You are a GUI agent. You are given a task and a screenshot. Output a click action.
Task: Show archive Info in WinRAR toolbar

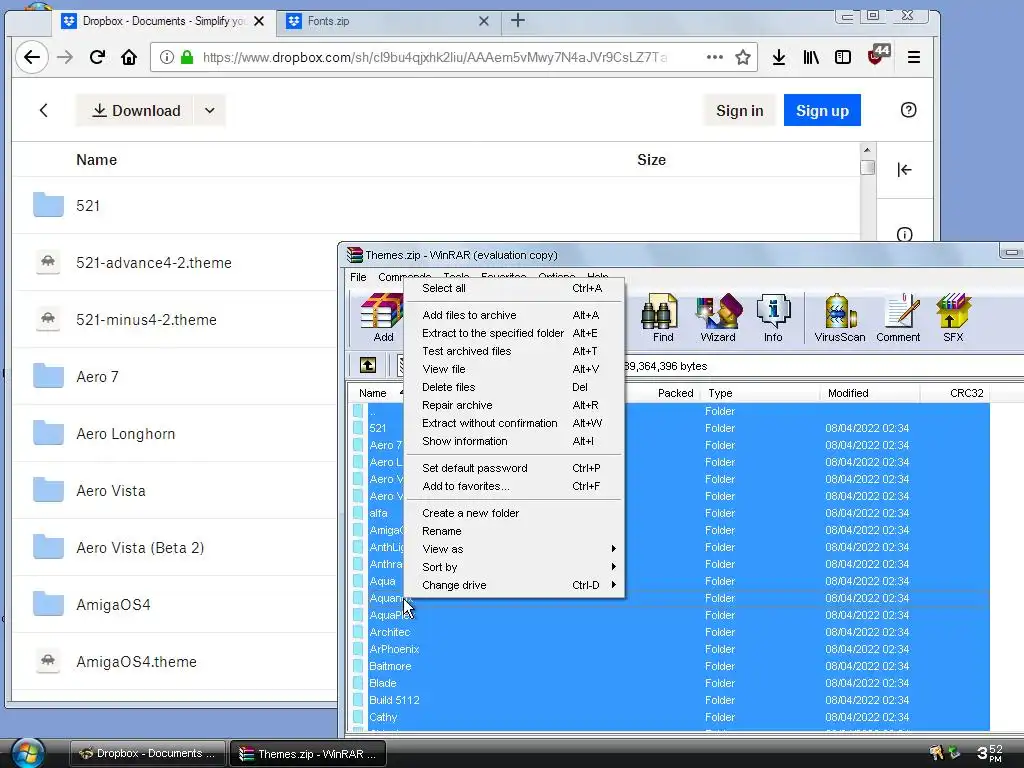[x=773, y=318]
